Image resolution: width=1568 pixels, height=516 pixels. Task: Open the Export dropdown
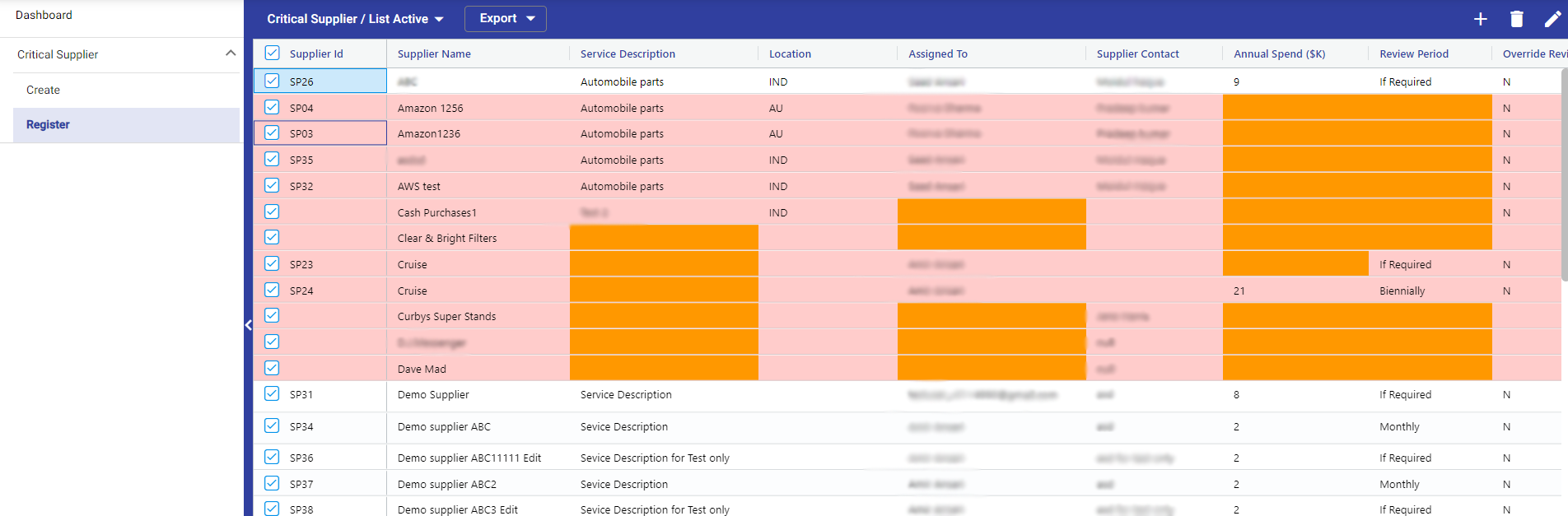pos(506,18)
